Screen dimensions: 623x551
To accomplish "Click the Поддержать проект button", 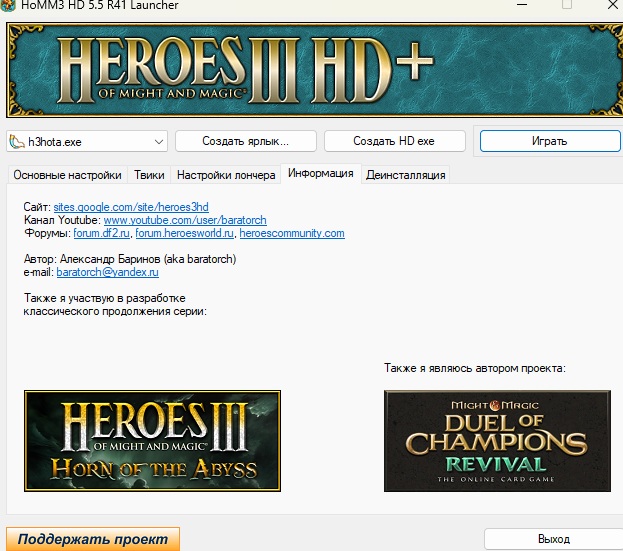I will coord(93,539).
